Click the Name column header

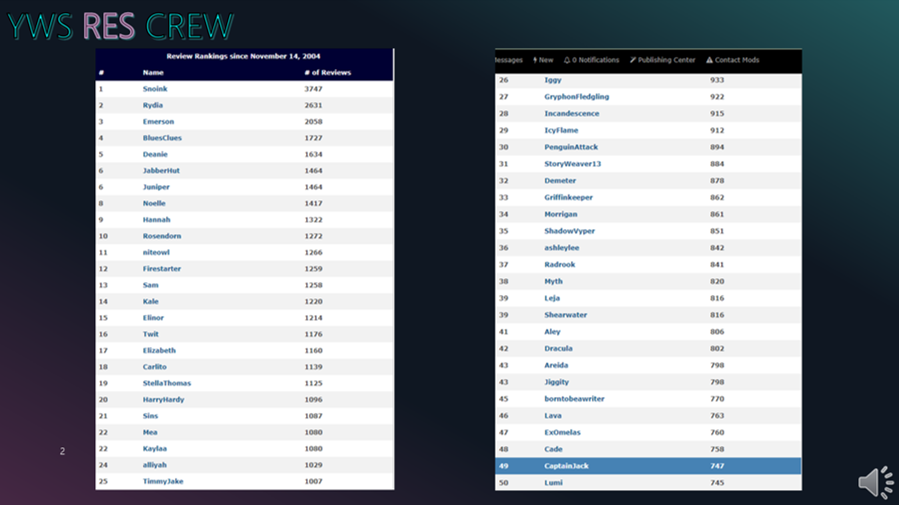tap(153, 72)
